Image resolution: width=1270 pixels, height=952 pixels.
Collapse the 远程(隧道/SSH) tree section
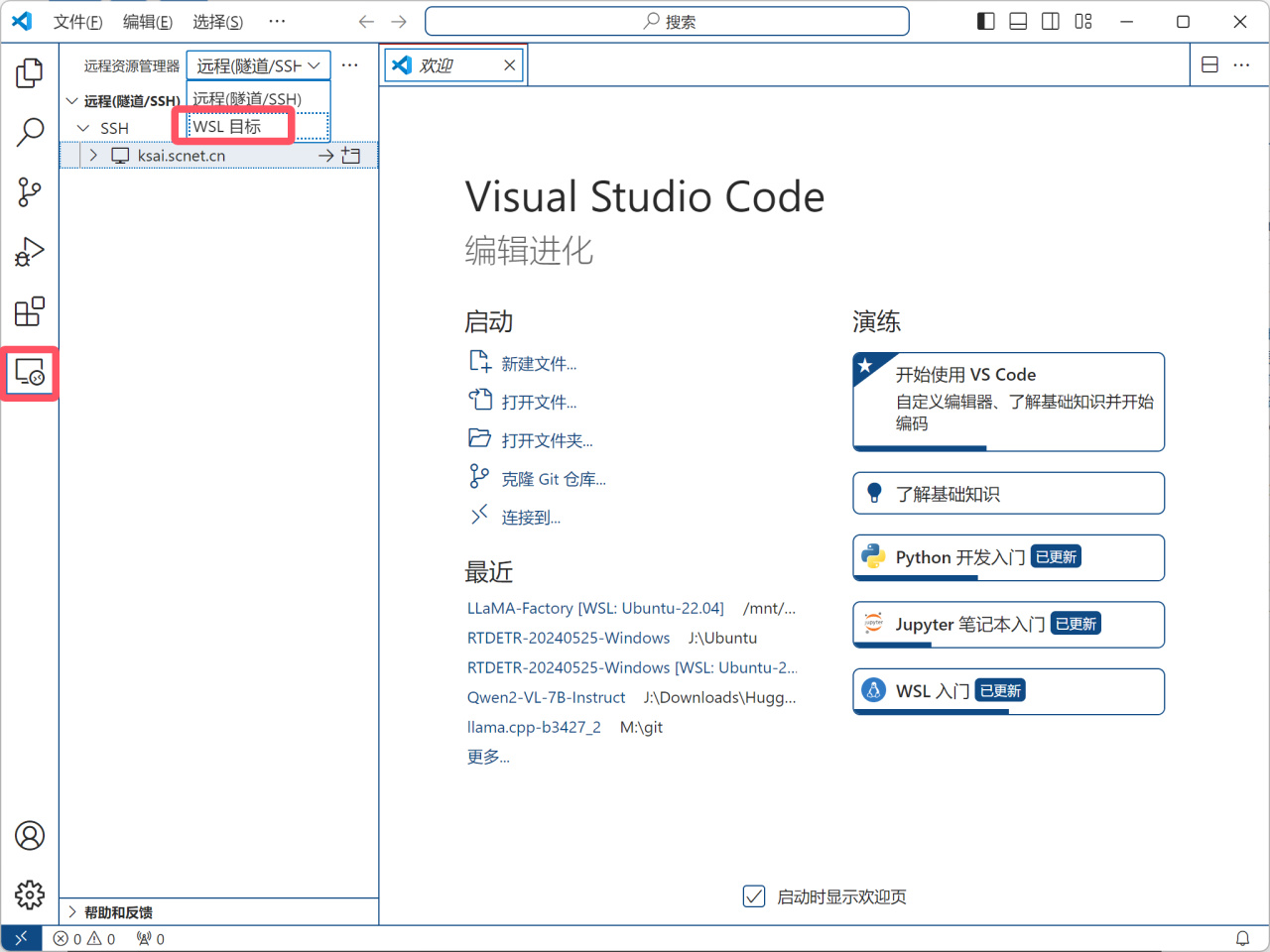click(x=72, y=100)
